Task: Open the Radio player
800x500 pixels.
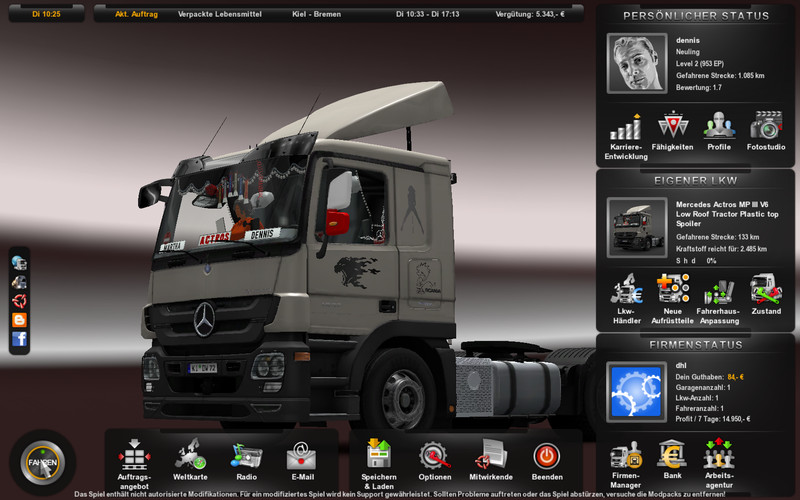Action: click(246, 461)
